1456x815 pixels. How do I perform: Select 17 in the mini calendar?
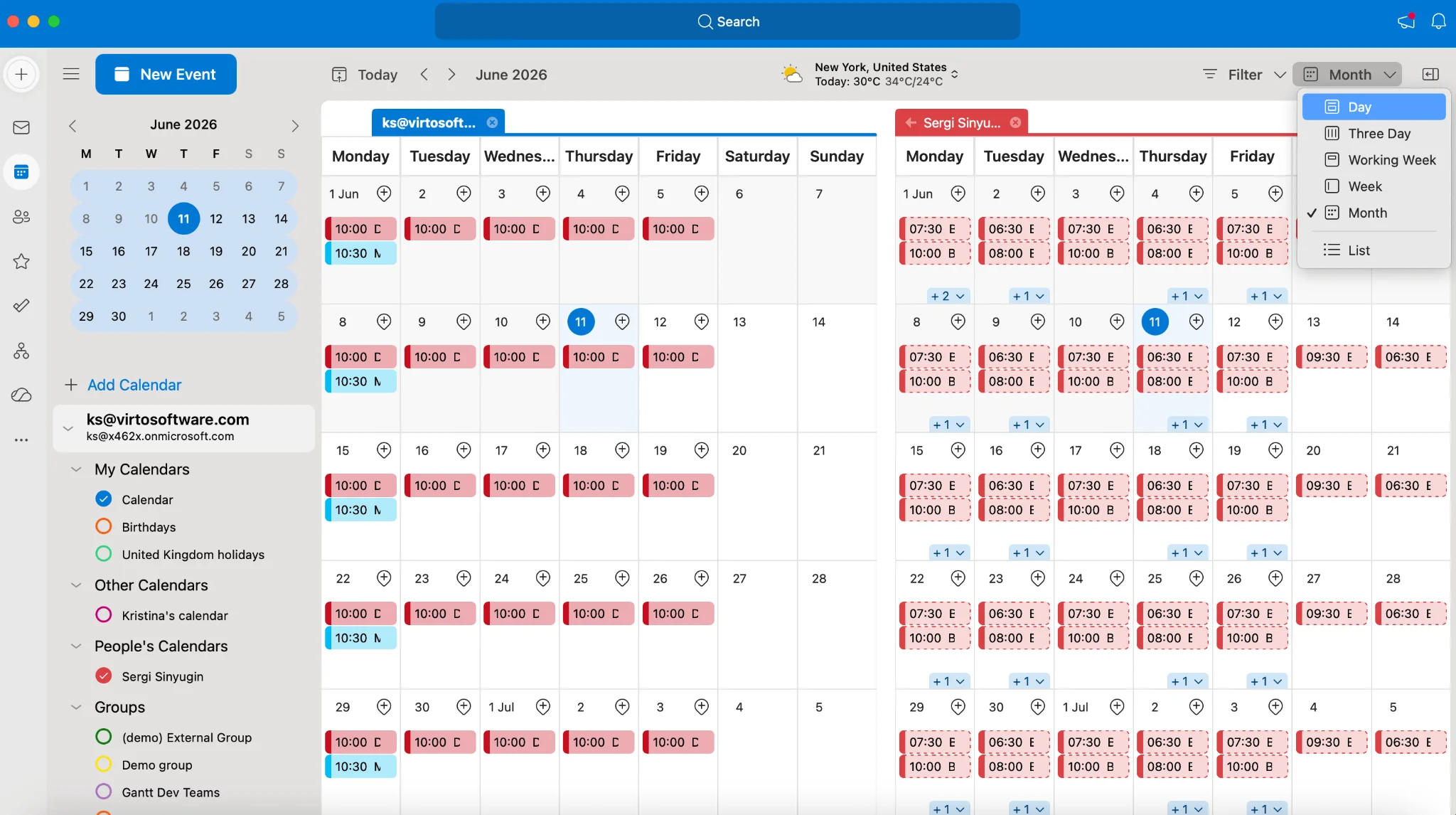[151, 251]
